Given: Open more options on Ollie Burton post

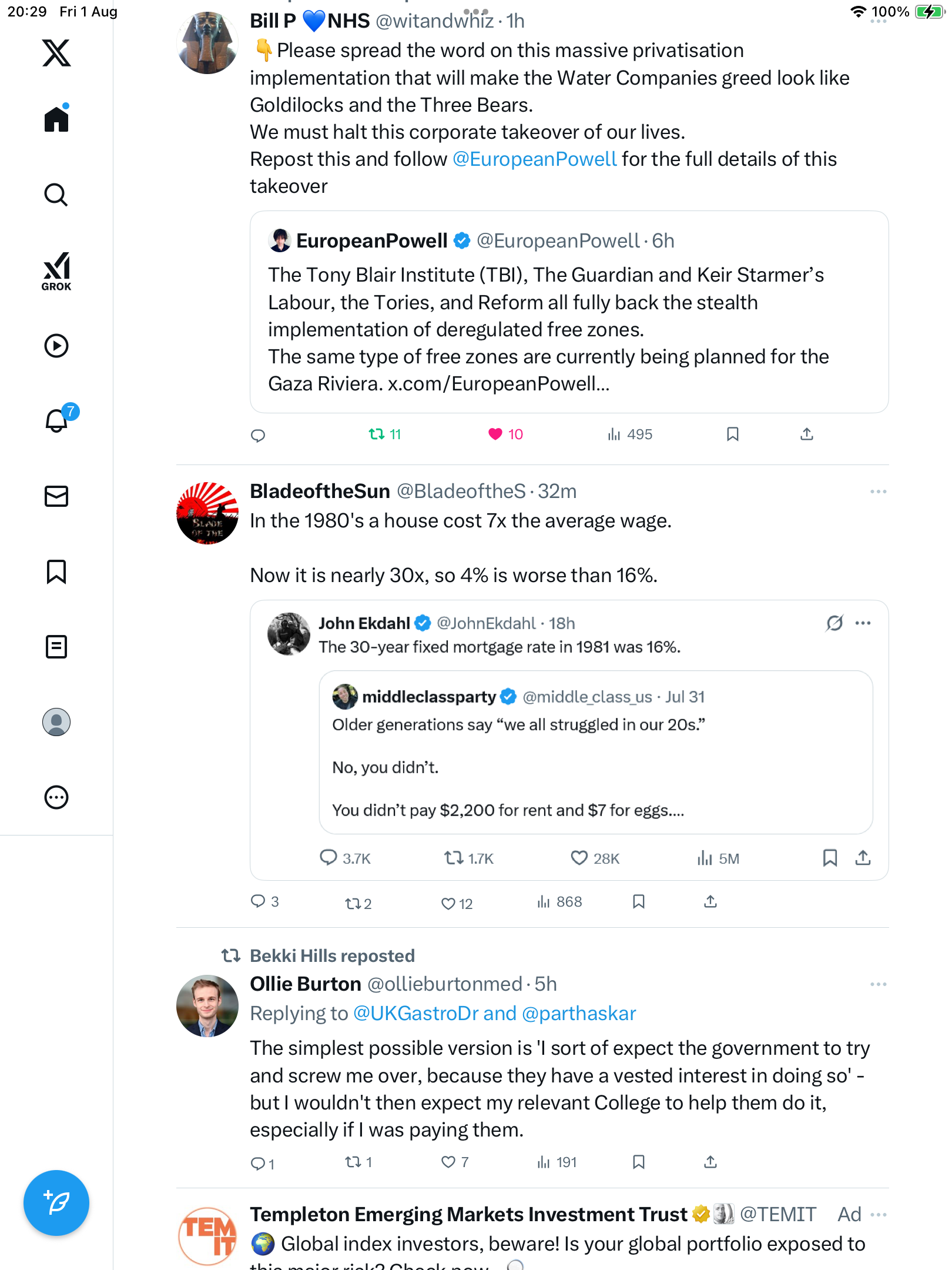Looking at the screenshot, I should tap(878, 984).
